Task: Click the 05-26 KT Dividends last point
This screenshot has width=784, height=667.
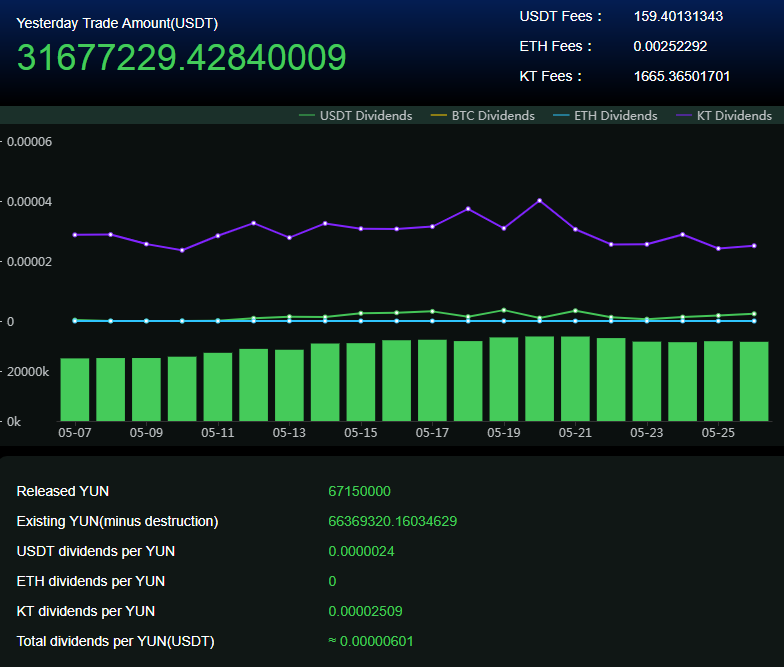Action: (754, 246)
